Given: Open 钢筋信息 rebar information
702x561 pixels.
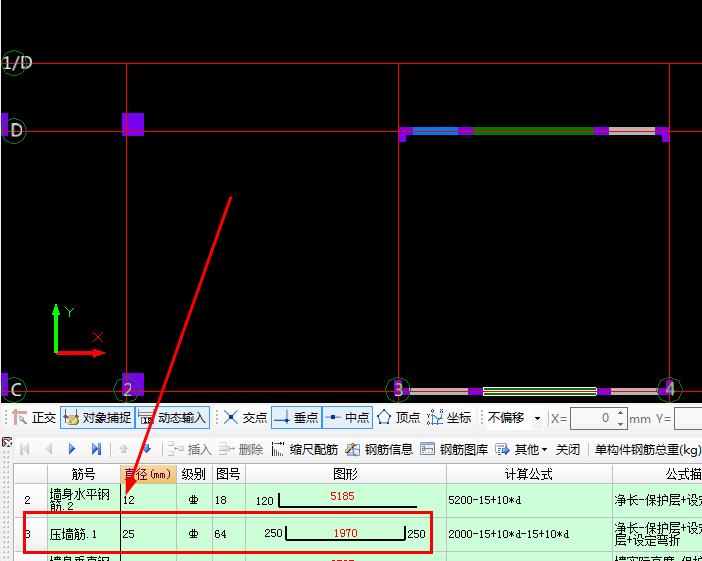Looking at the screenshot, I should [x=379, y=449].
